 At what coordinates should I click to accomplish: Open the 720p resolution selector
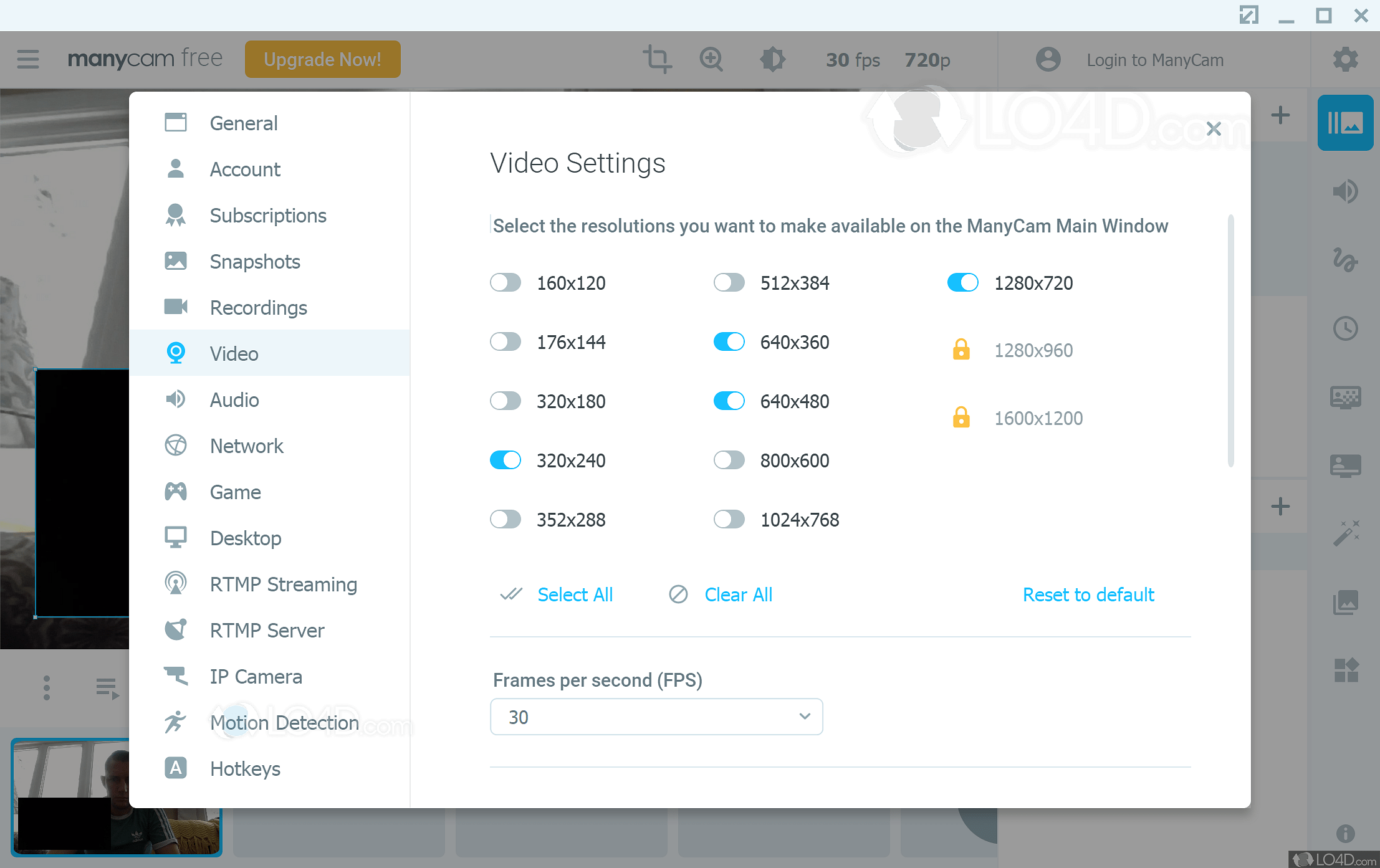tap(927, 60)
